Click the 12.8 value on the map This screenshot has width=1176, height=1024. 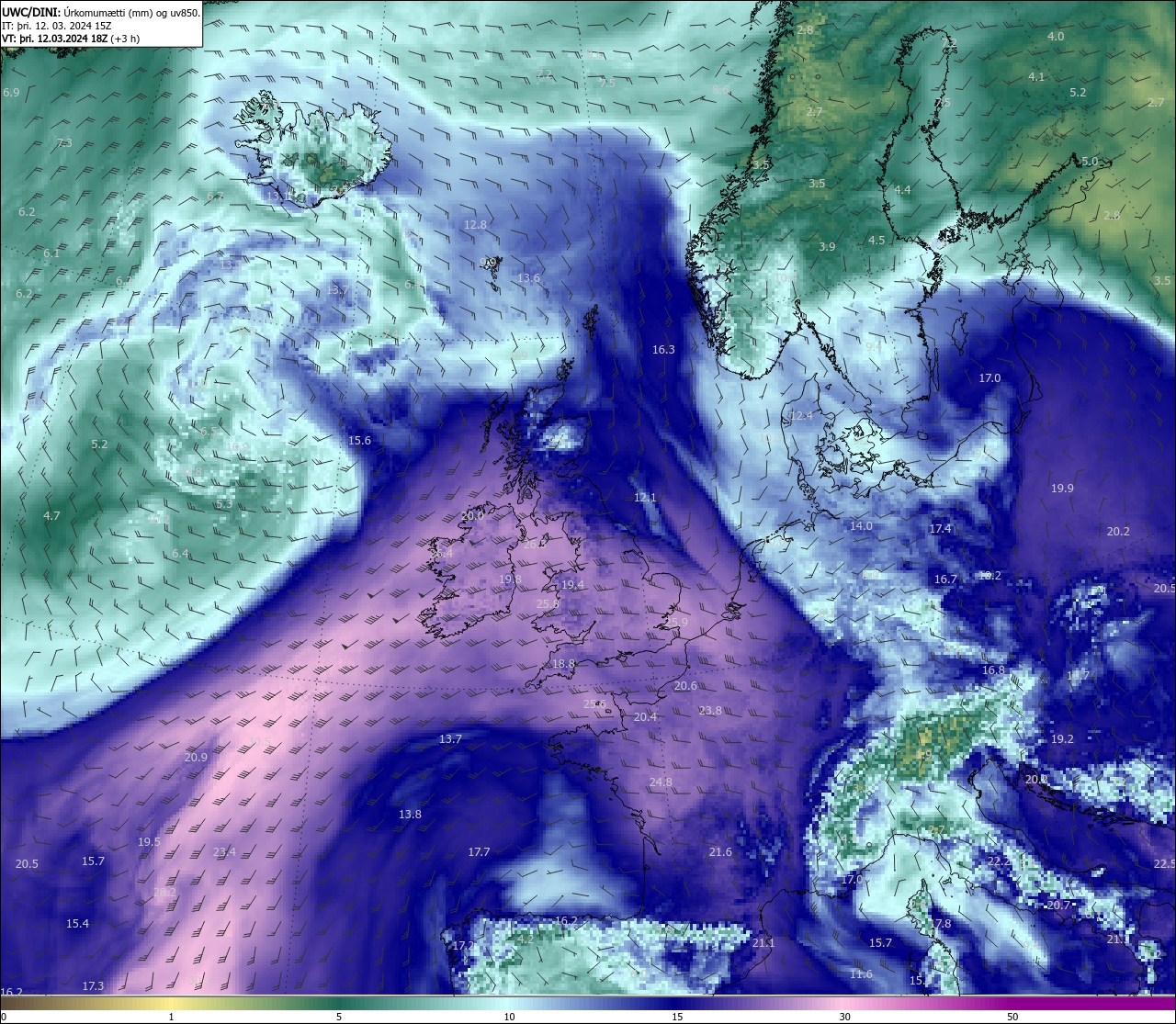[475, 225]
